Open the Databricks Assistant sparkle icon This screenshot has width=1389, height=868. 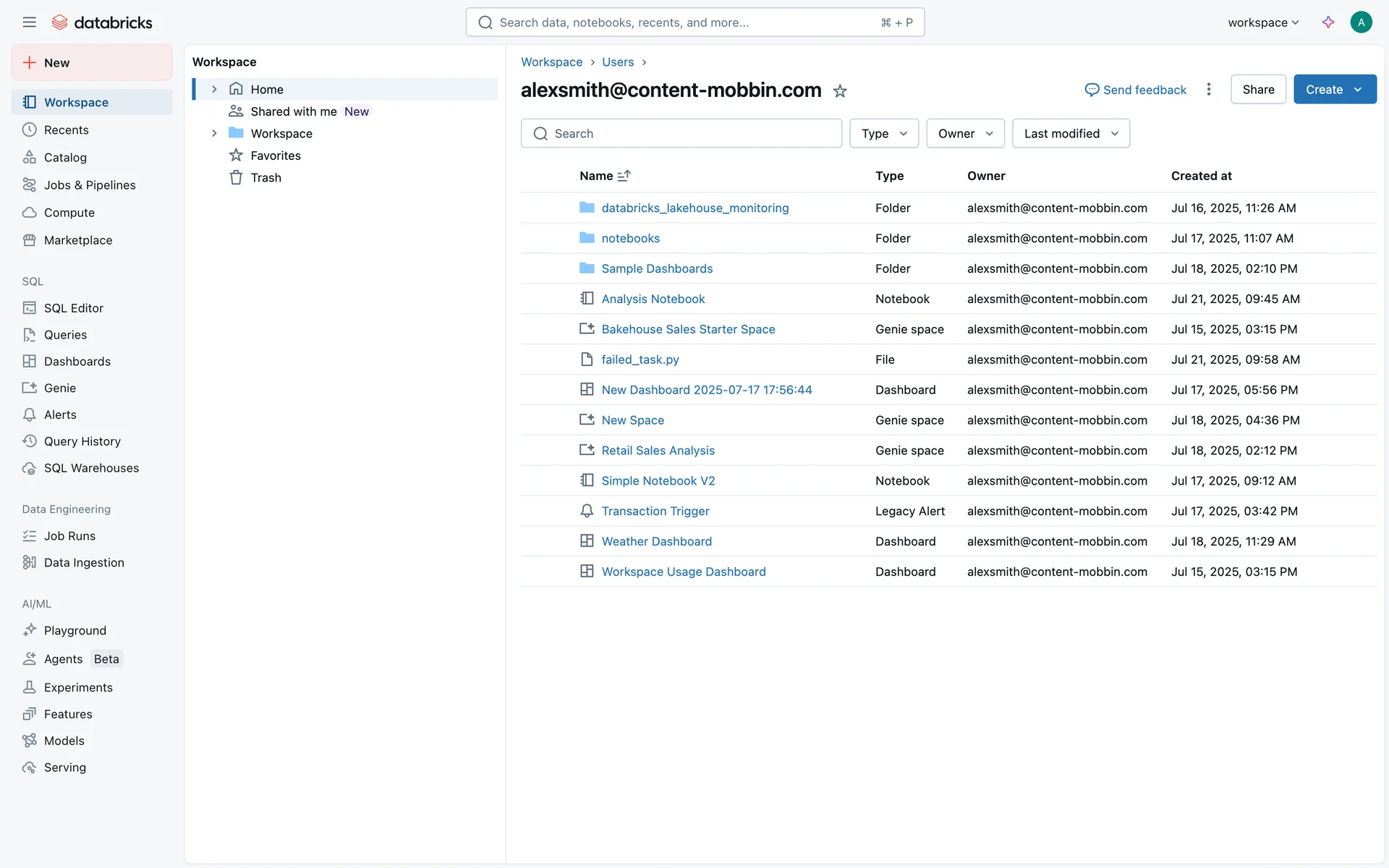click(x=1328, y=22)
